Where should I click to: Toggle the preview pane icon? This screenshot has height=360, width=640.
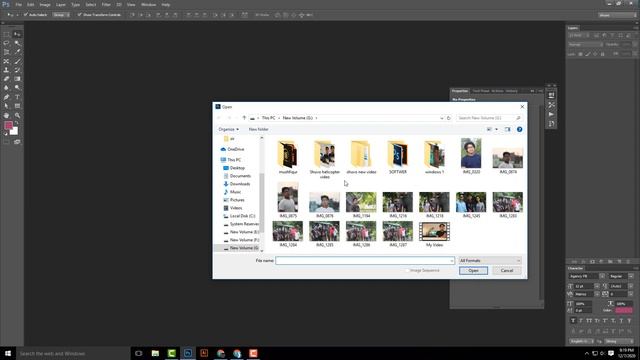(x=507, y=129)
